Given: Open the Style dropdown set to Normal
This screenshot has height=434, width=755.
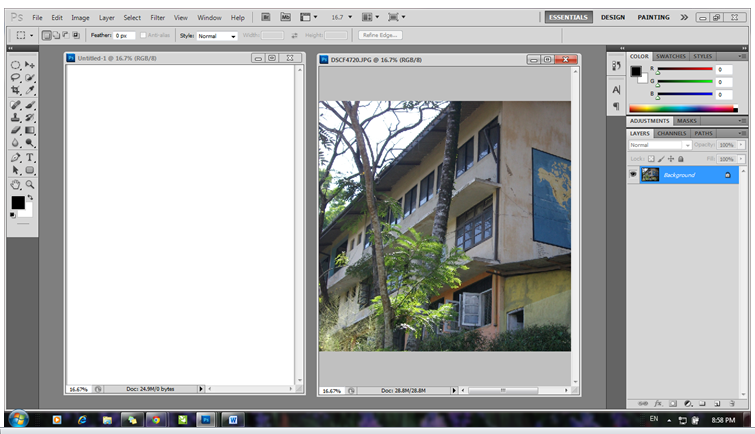Looking at the screenshot, I should [x=217, y=36].
